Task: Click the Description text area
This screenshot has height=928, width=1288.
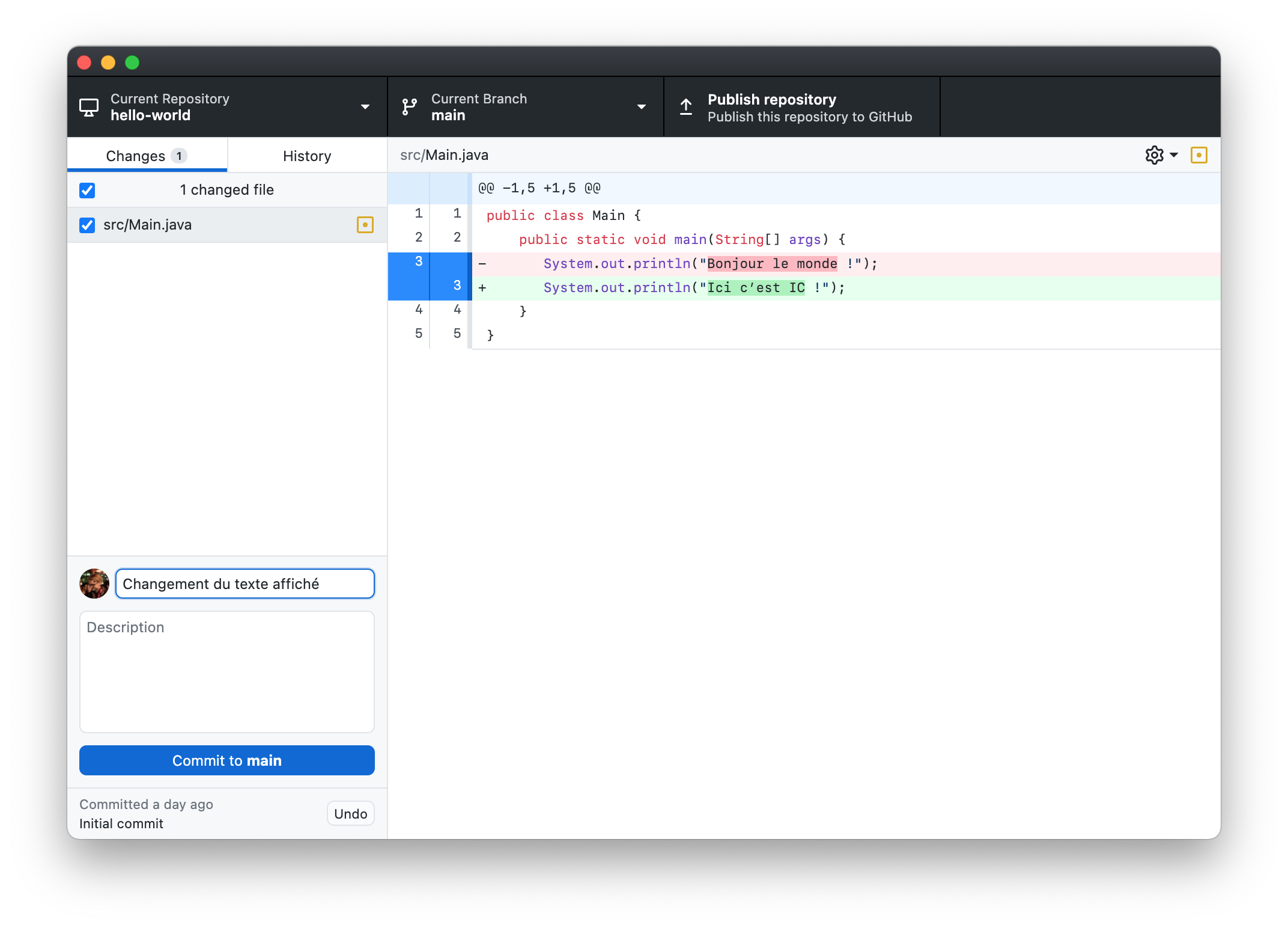Action: (x=227, y=665)
